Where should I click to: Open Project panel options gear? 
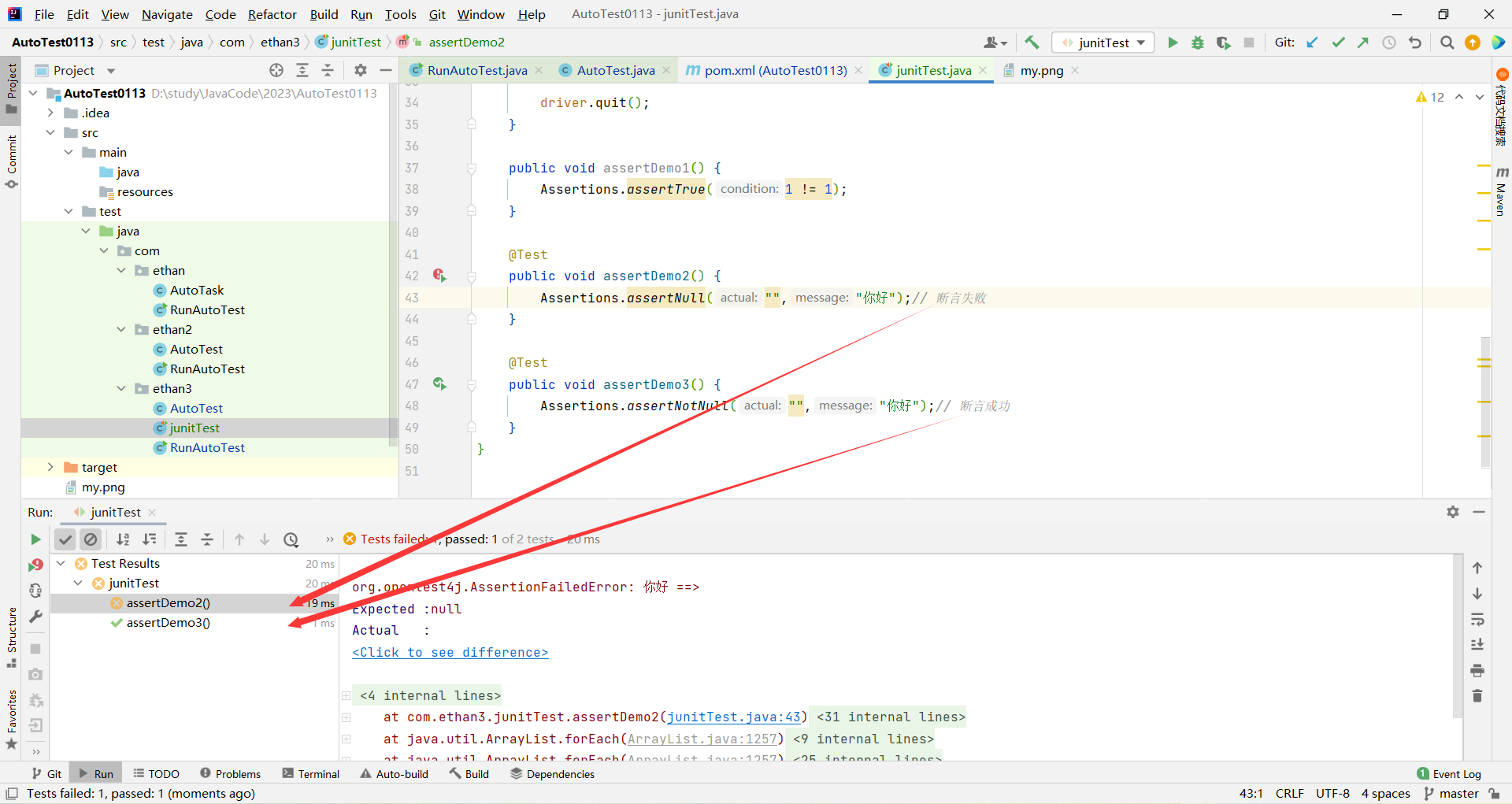361,70
